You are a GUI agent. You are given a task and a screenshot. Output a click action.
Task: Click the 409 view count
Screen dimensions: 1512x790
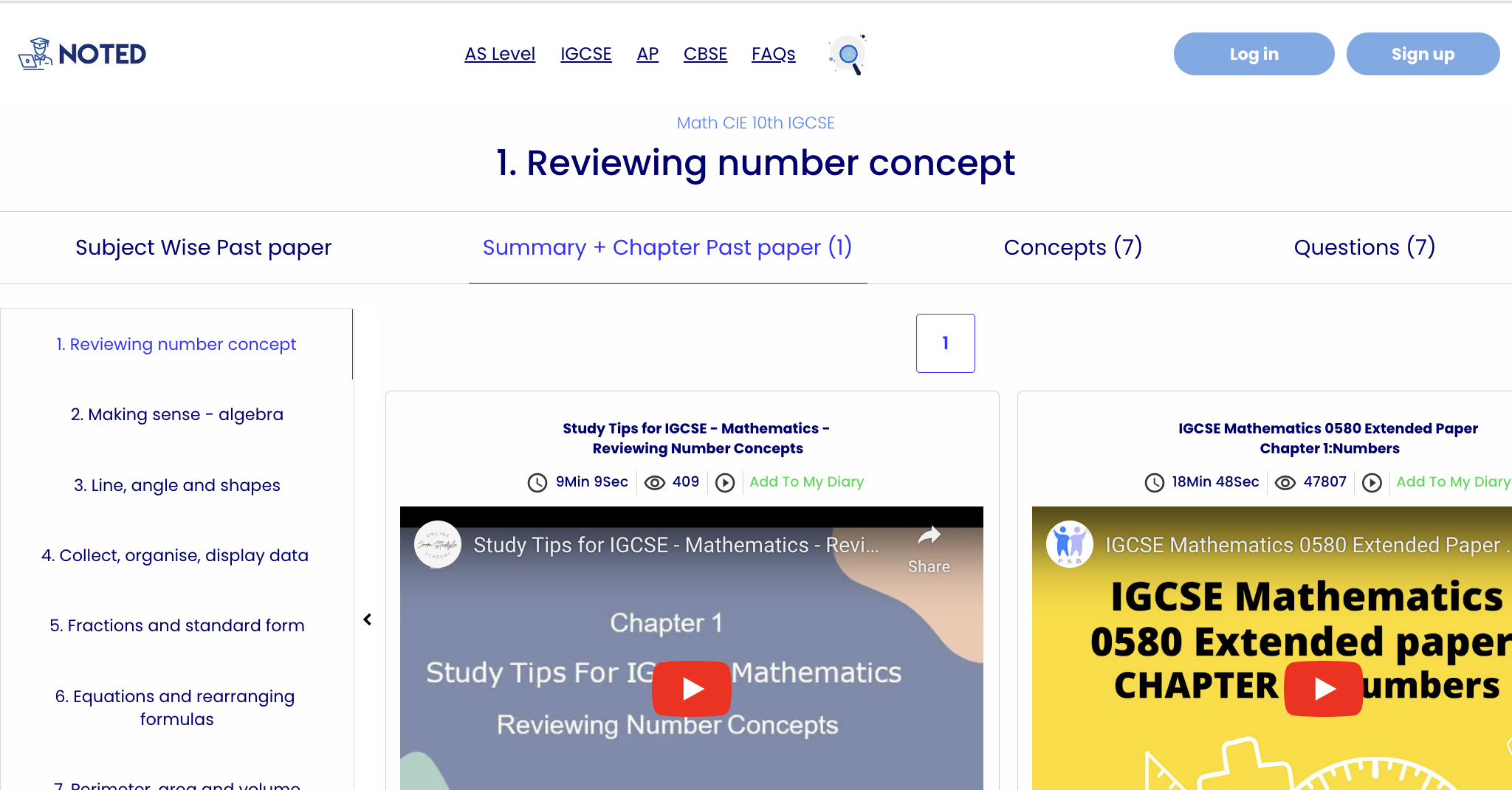(686, 482)
